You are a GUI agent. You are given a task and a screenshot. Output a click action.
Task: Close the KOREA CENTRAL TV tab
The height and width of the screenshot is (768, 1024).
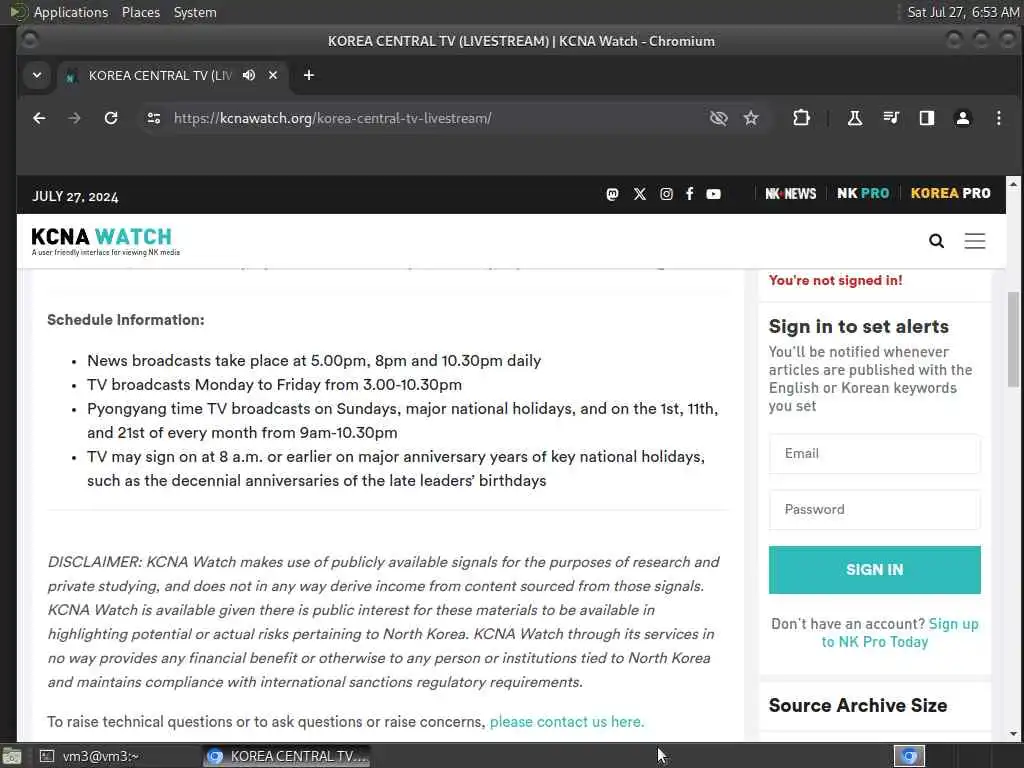tap(273, 75)
